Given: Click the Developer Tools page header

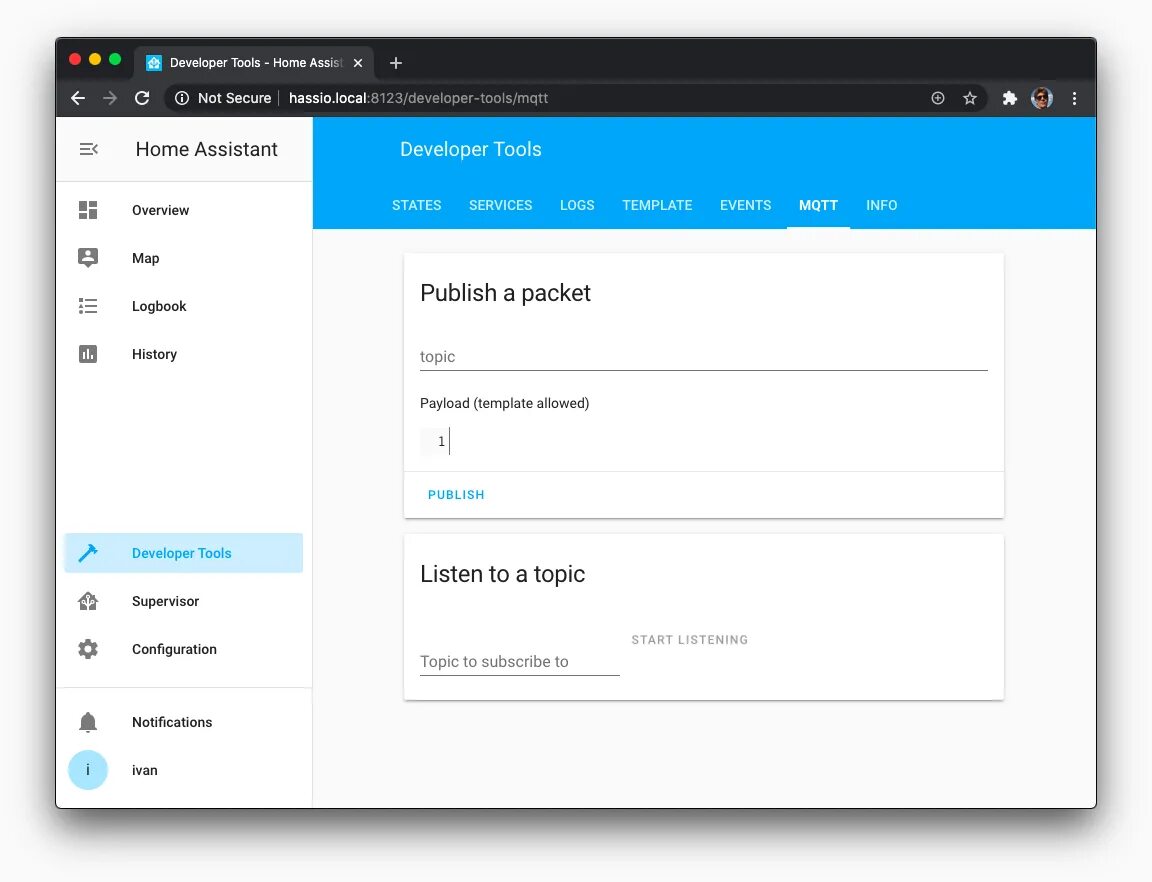Looking at the screenshot, I should pyautogui.click(x=471, y=149).
